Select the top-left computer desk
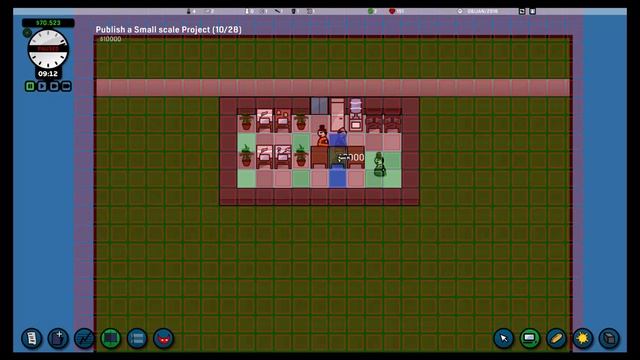The width and height of the screenshot is (640, 360). tap(264, 120)
